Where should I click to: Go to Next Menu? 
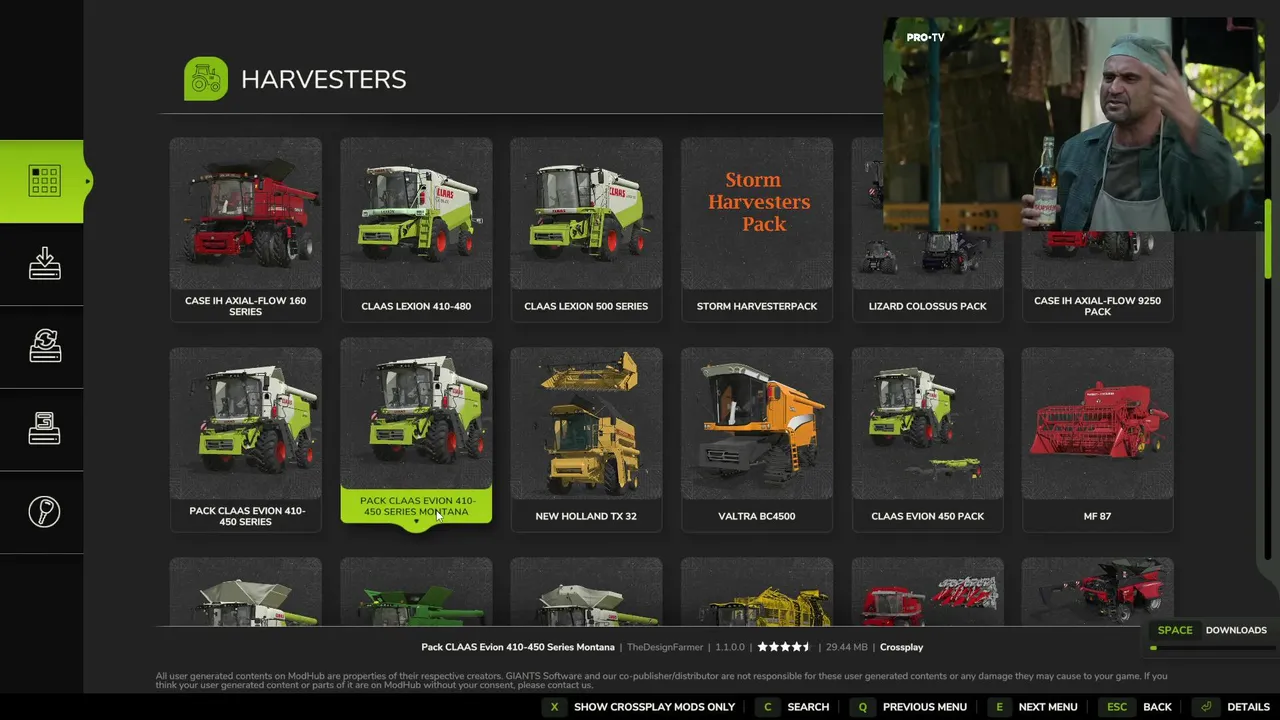tap(1033, 707)
